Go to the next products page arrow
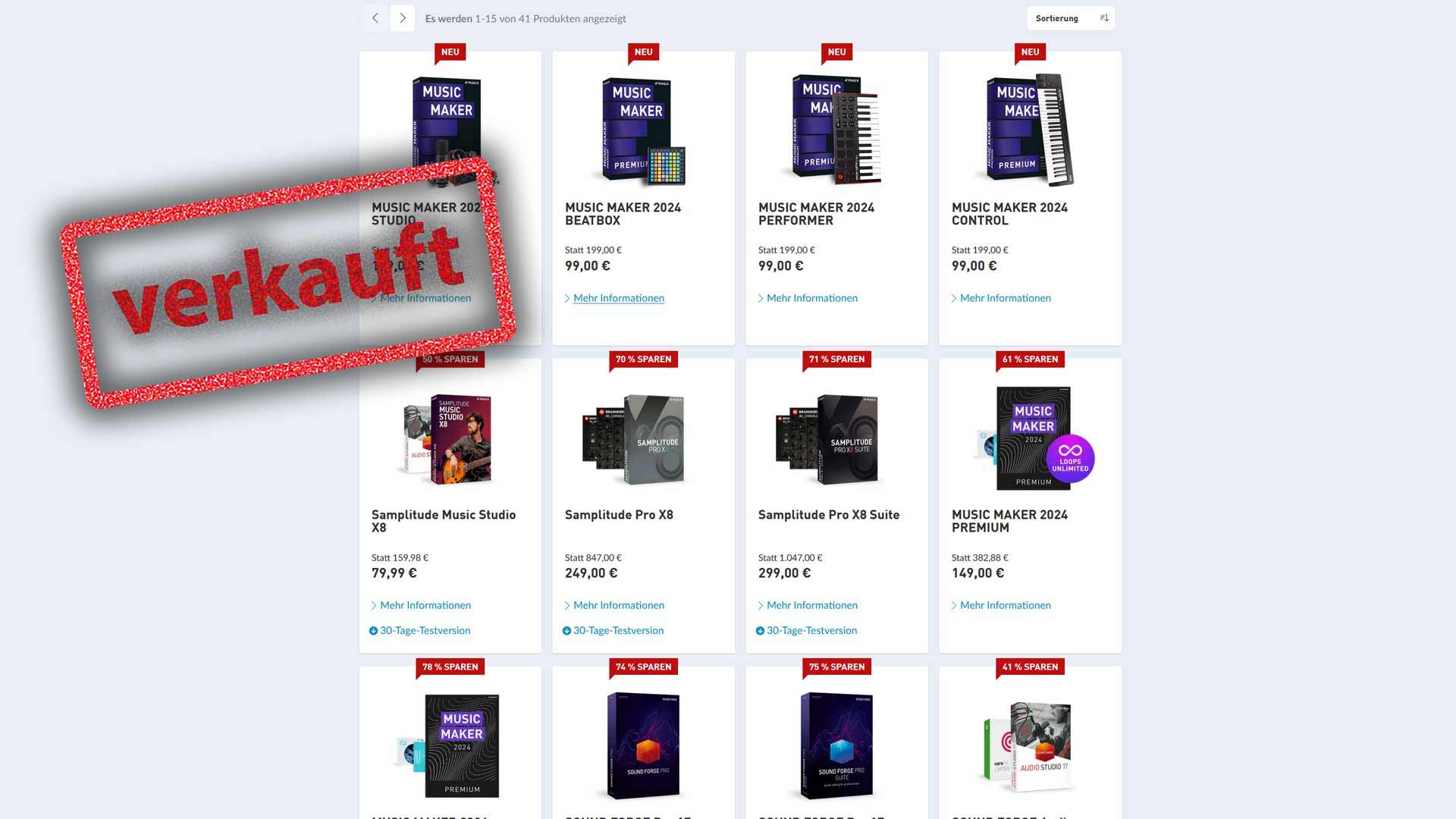1456x819 pixels. pos(403,18)
